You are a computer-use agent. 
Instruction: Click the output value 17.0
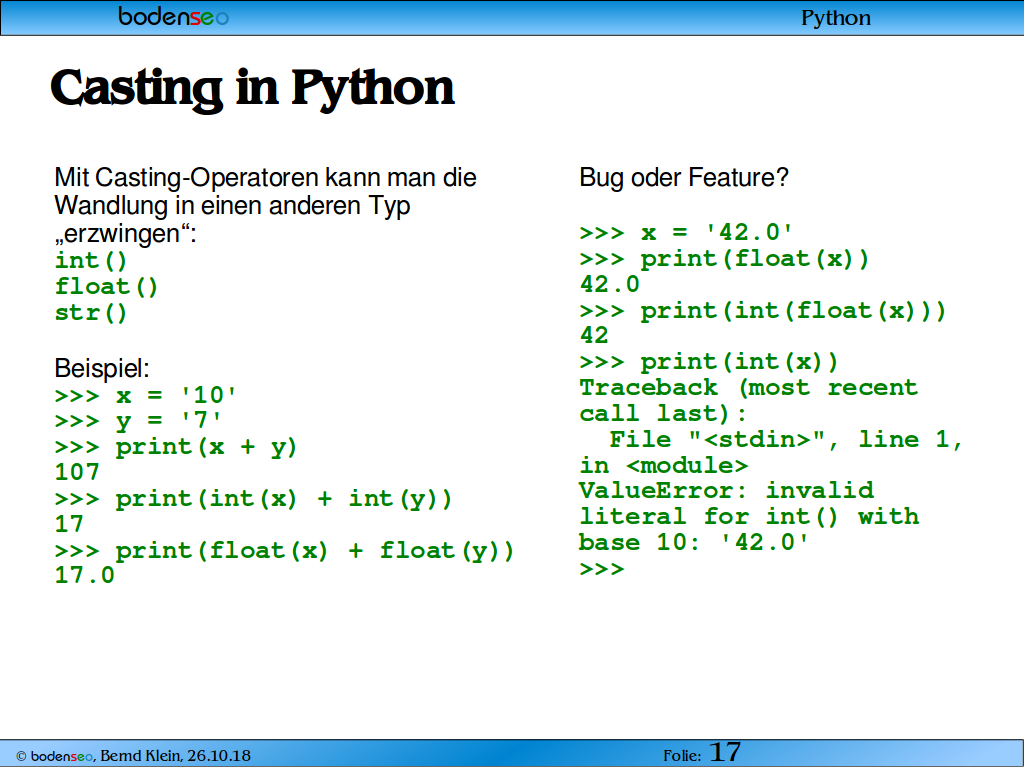(x=85, y=575)
